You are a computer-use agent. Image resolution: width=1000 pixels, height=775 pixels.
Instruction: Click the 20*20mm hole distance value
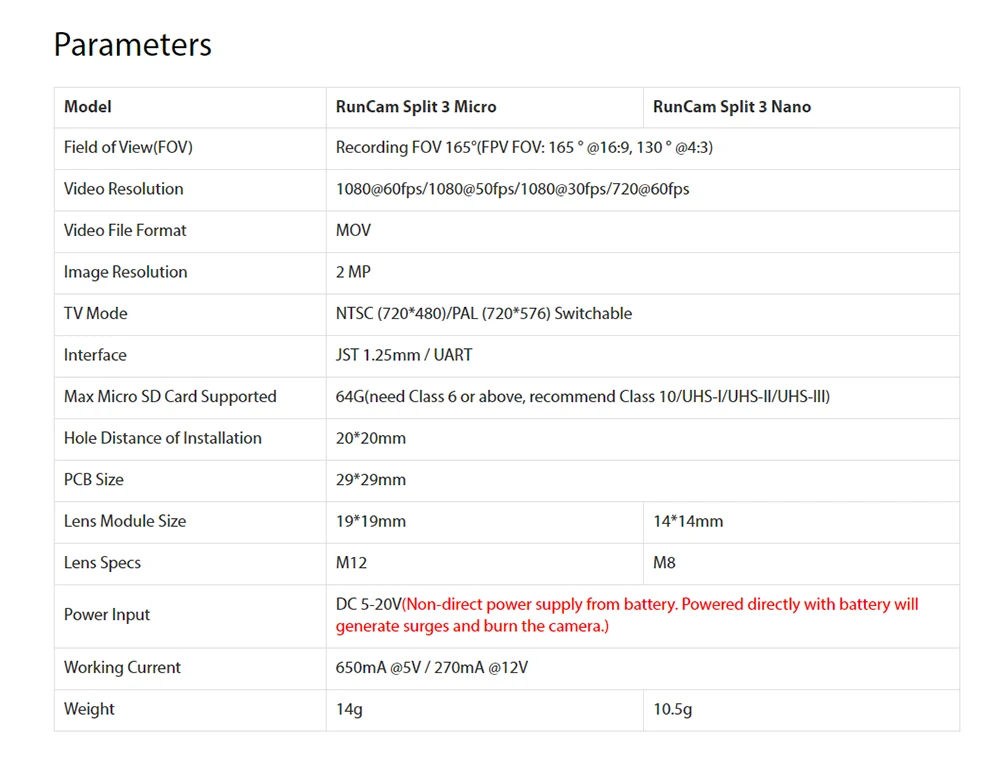tap(371, 438)
